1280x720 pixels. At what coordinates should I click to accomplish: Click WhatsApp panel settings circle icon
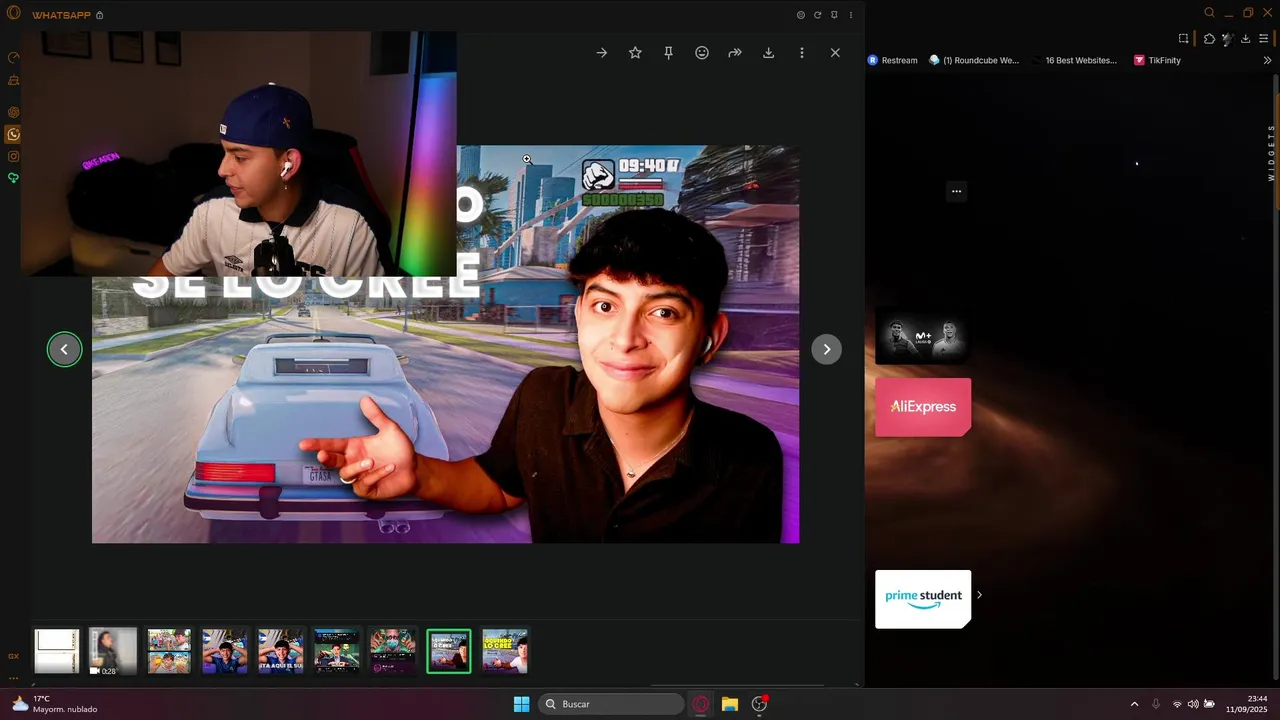[x=800, y=15]
